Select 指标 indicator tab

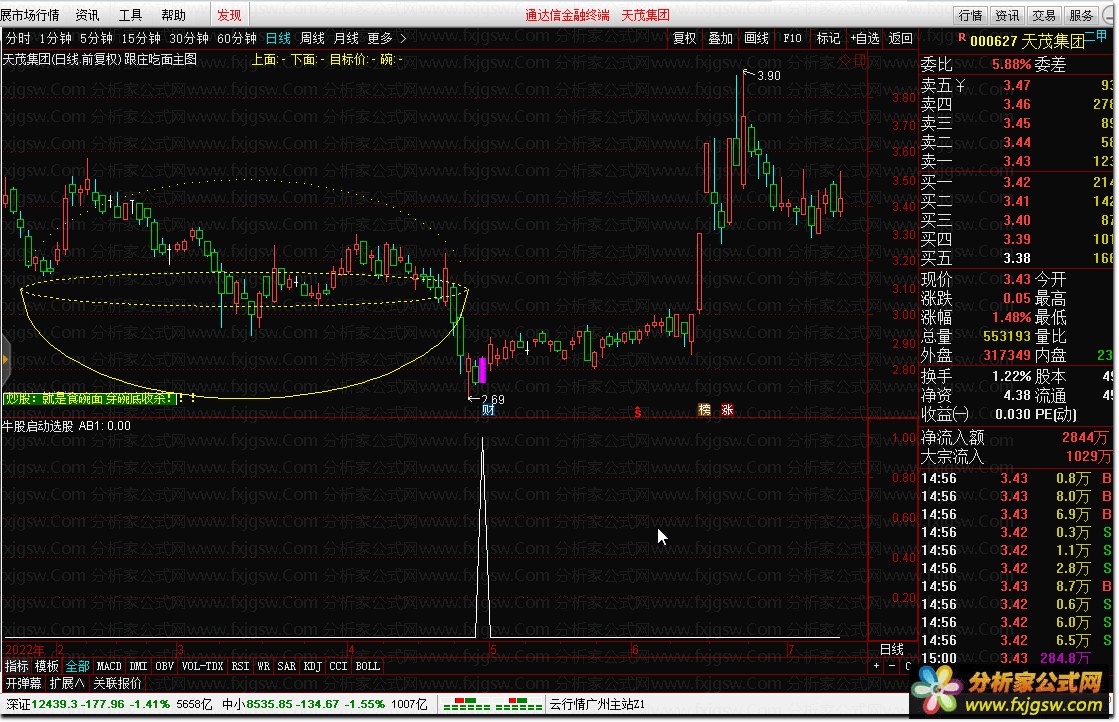click(x=16, y=666)
